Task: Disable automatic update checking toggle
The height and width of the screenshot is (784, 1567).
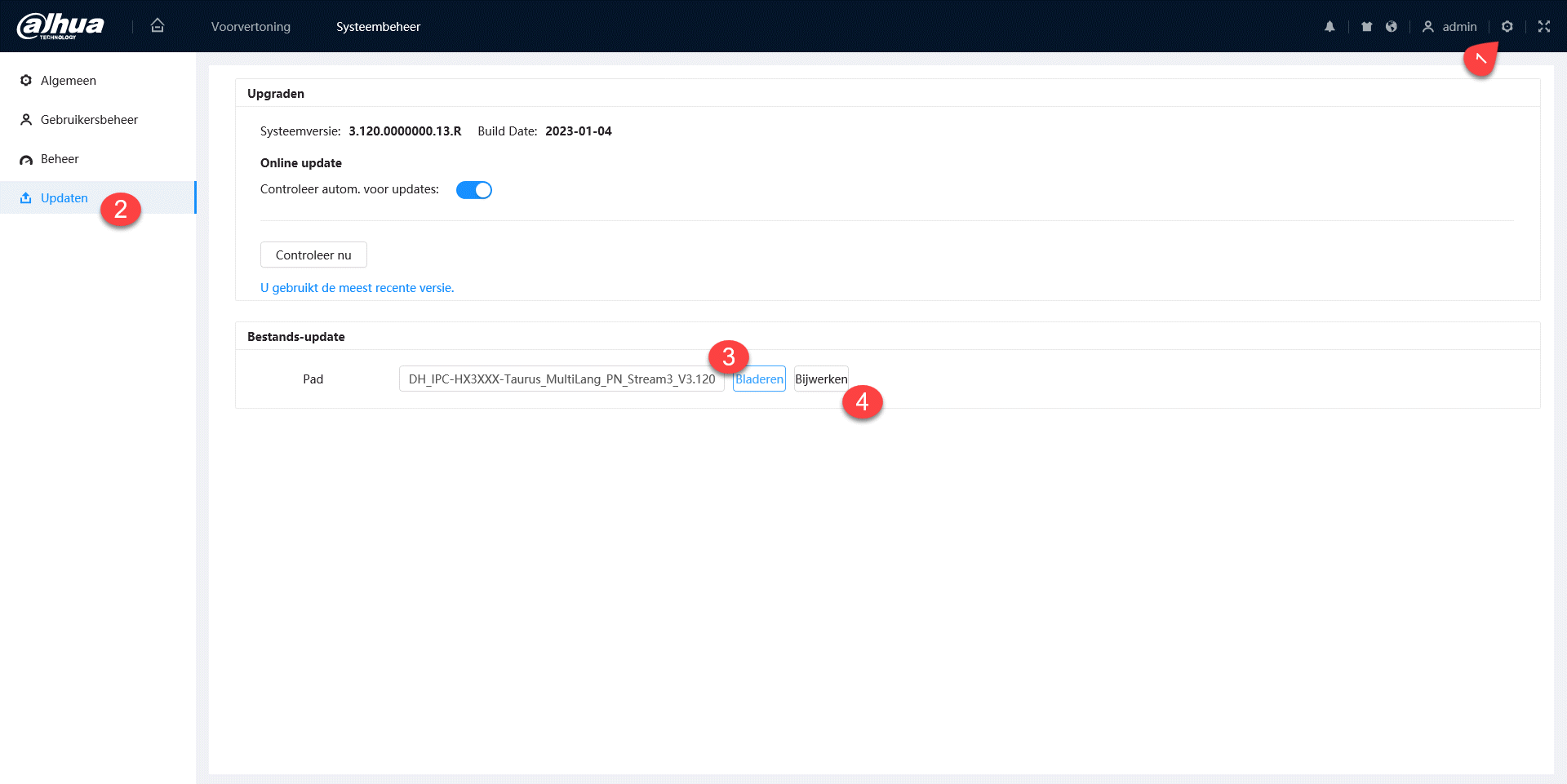Action: click(473, 190)
